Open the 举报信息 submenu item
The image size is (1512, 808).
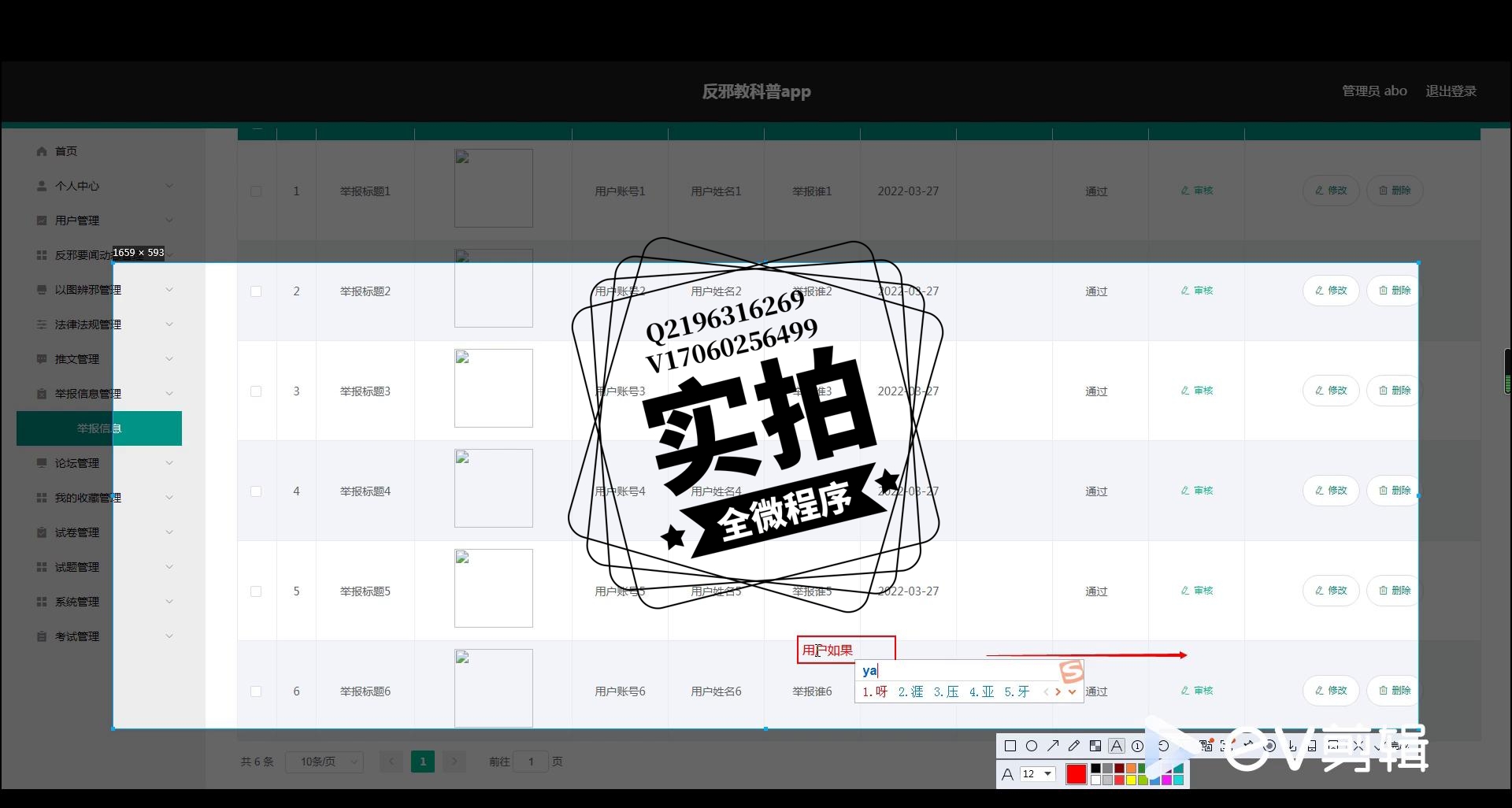tap(99, 428)
